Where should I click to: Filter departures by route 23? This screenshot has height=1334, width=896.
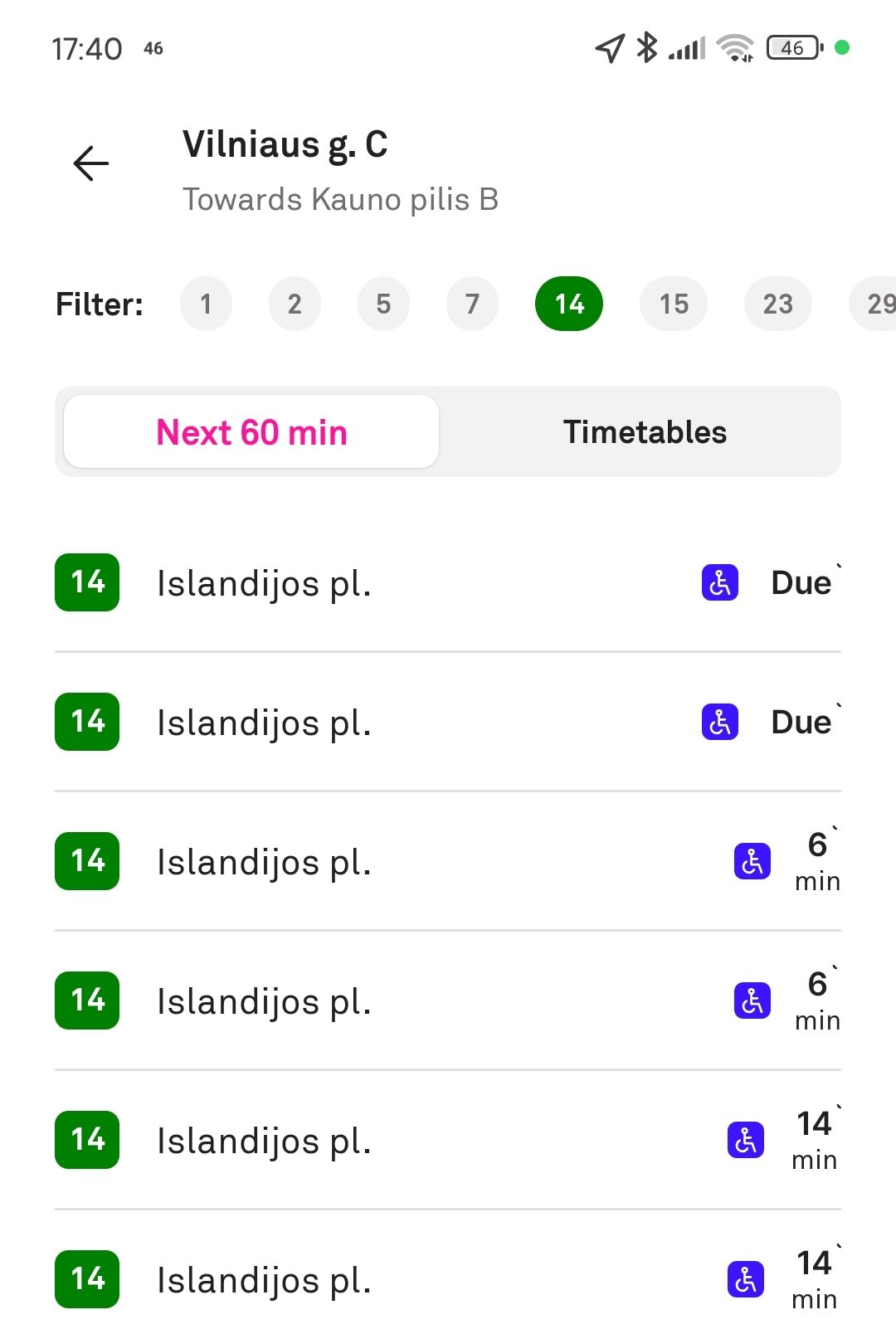[x=777, y=304]
